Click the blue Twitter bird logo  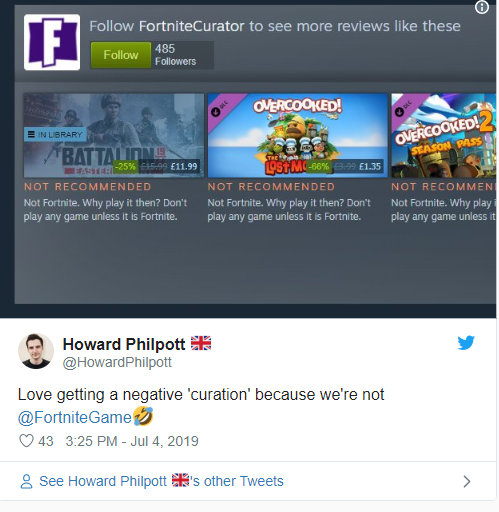[x=466, y=343]
